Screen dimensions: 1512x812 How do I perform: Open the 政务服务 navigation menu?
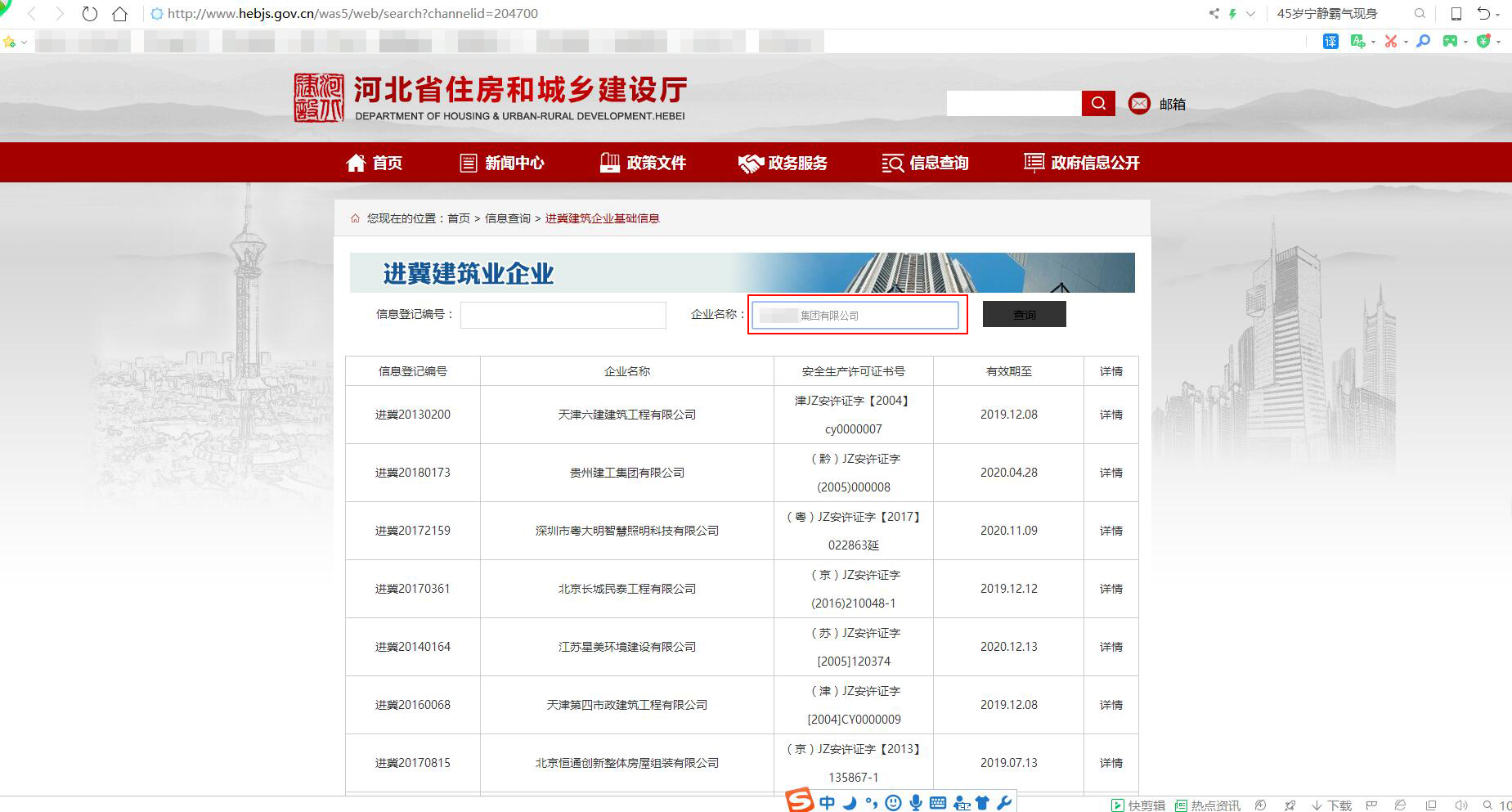[x=783, y=163]
